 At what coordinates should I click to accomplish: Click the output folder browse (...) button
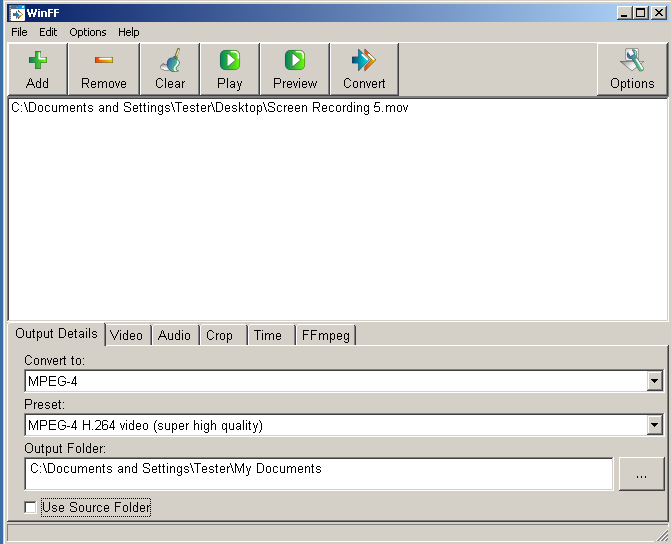pos(641,474)
